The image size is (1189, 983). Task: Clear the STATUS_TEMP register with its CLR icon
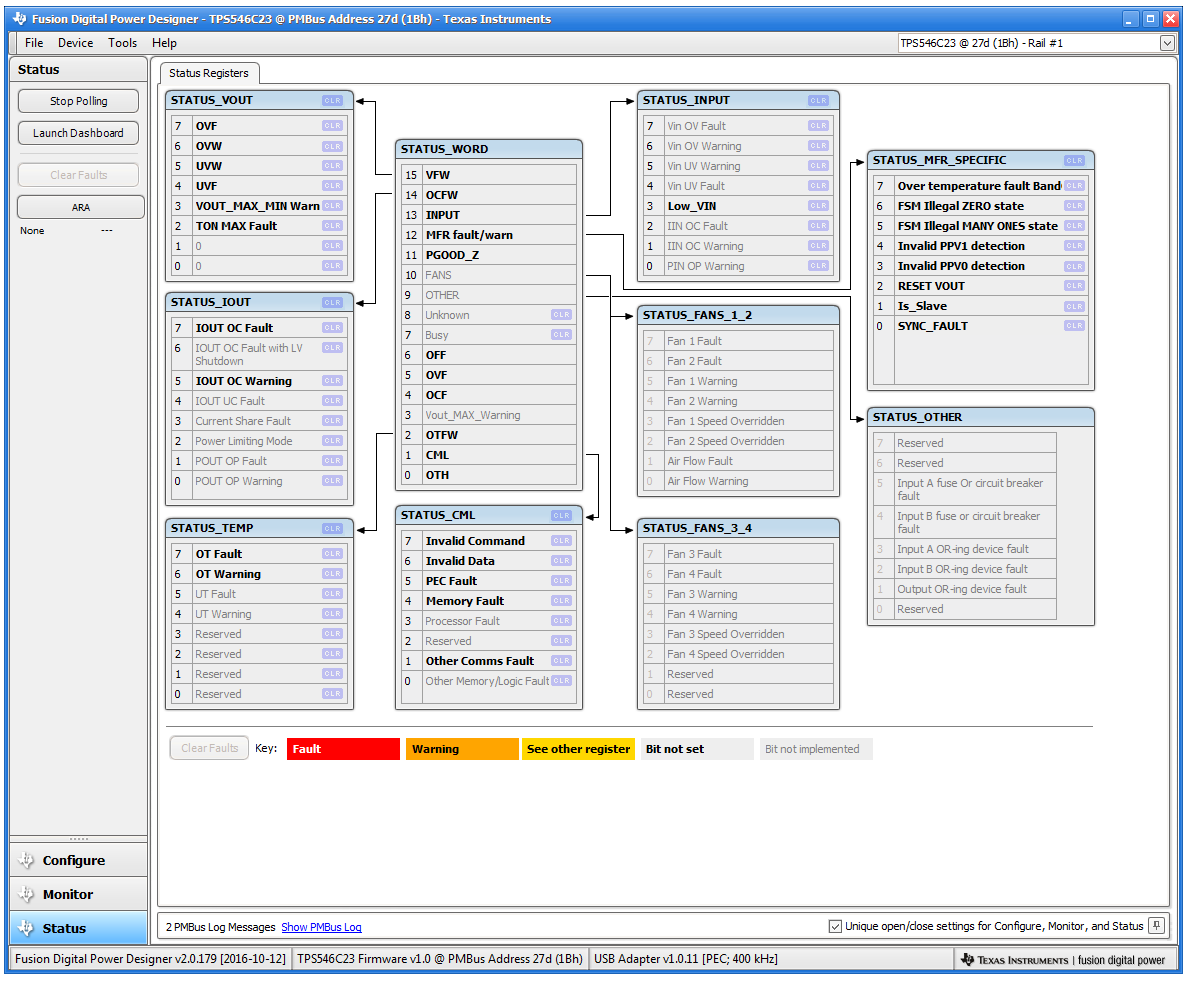click(x=331, y=528)
